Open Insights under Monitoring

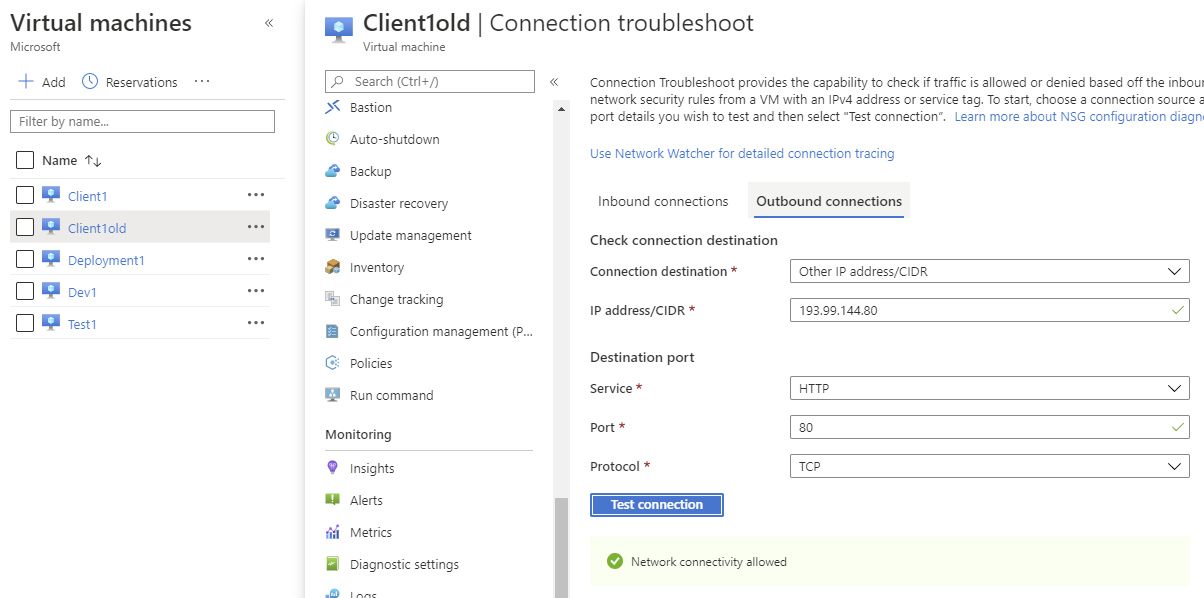click(x=371, y=467)
